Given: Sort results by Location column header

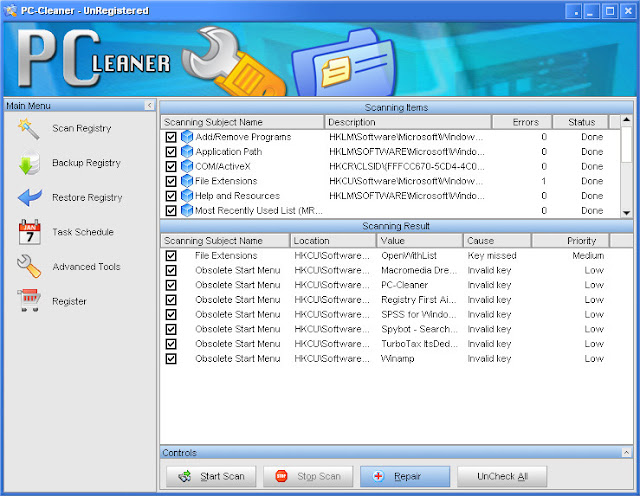Looking at the screenshot, I should point(333,241).
